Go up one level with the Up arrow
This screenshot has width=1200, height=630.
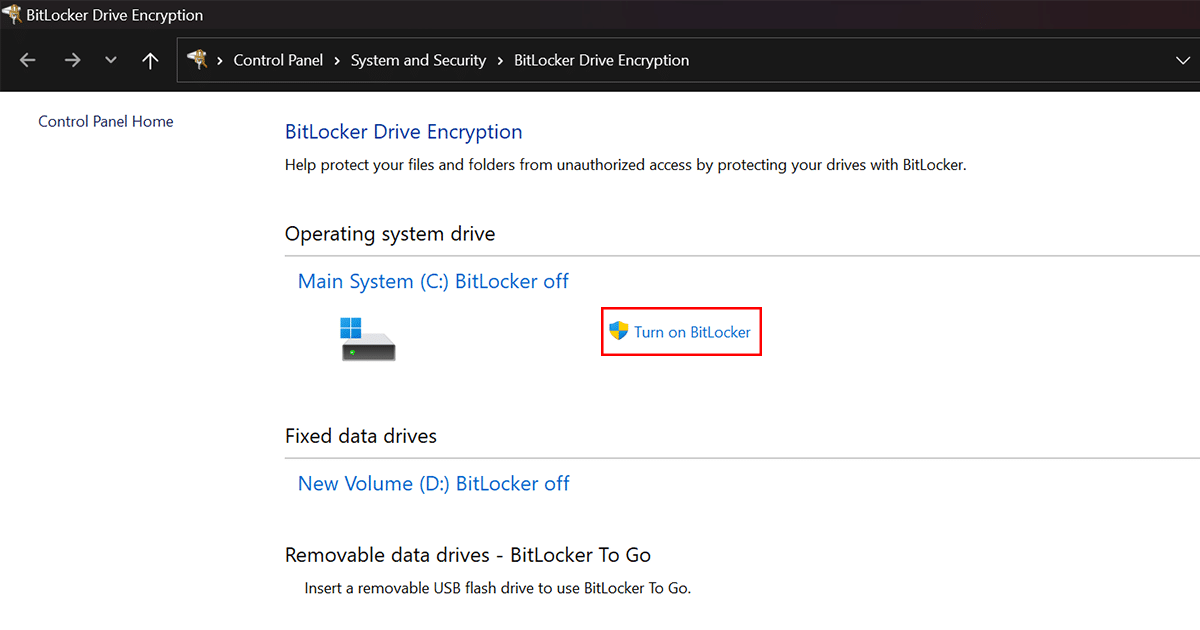150,61
